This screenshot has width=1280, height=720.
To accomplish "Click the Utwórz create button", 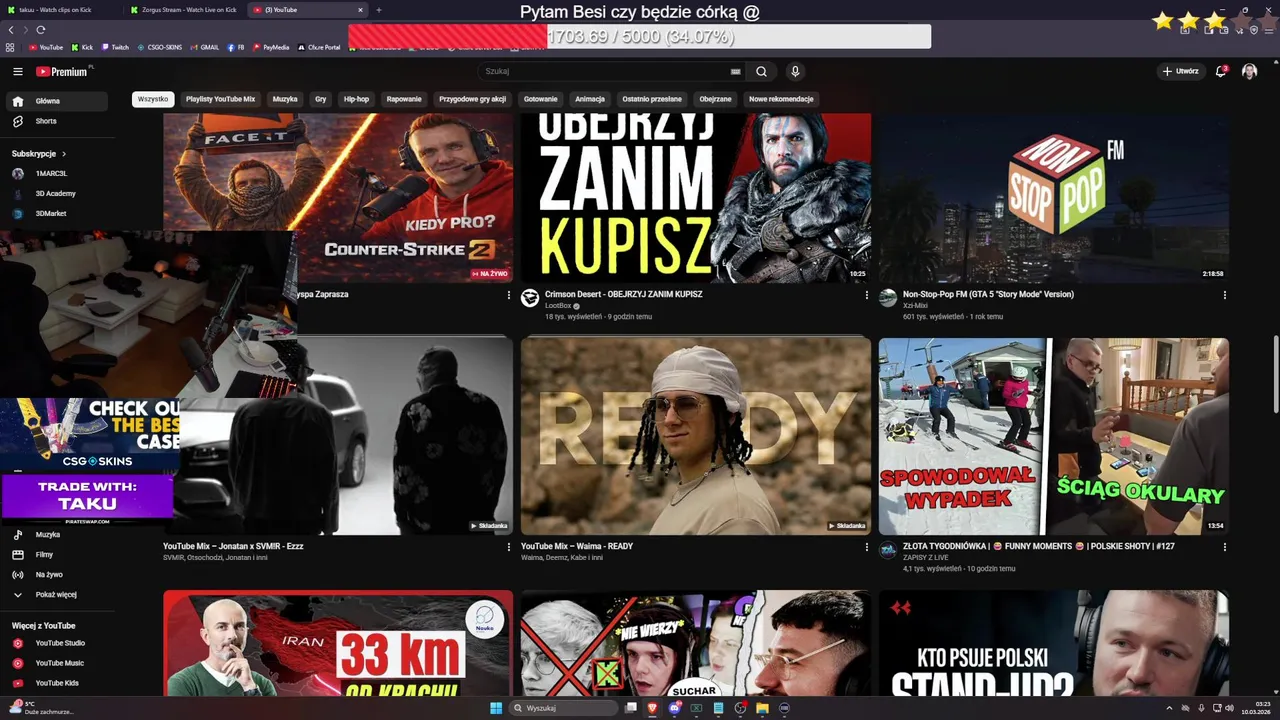I will click(x=1181, y=72).
